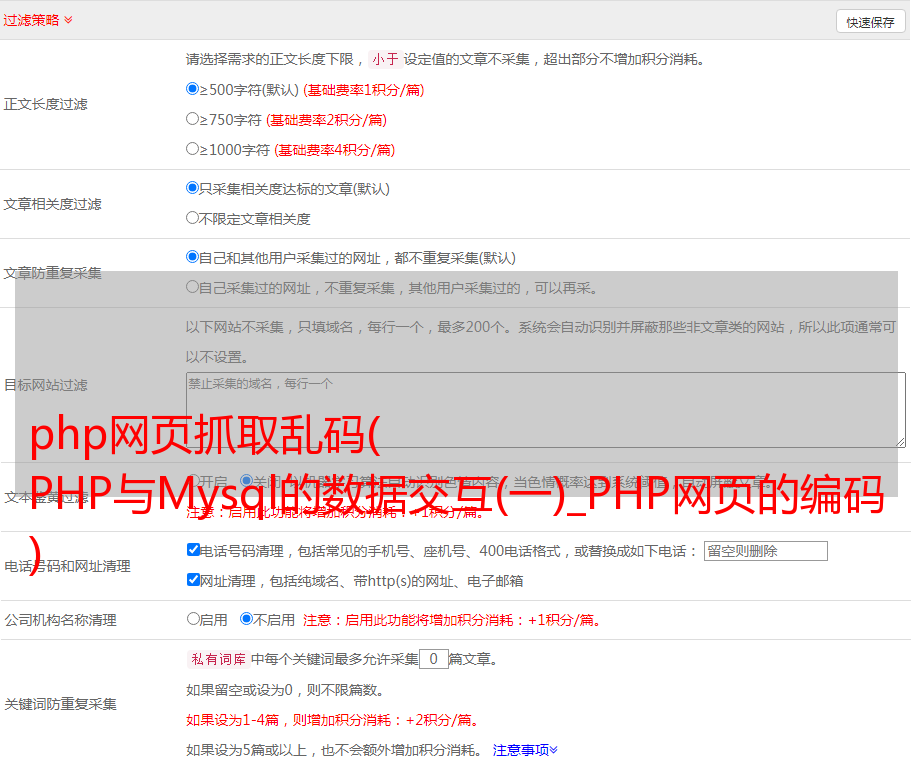The width and height of the screenshot is (912, 768).
Task: Select 不启用 for 公司机构名称清理
Action: 246,618
